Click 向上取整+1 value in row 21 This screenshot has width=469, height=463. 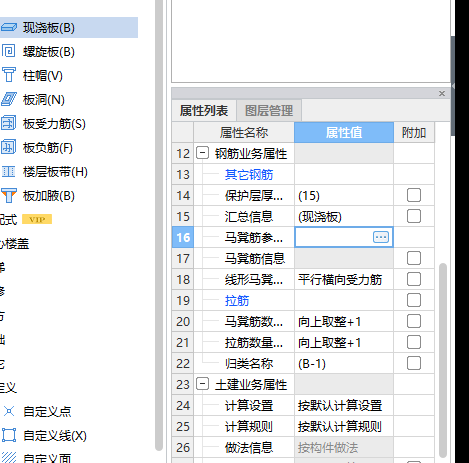pos(329,343)
